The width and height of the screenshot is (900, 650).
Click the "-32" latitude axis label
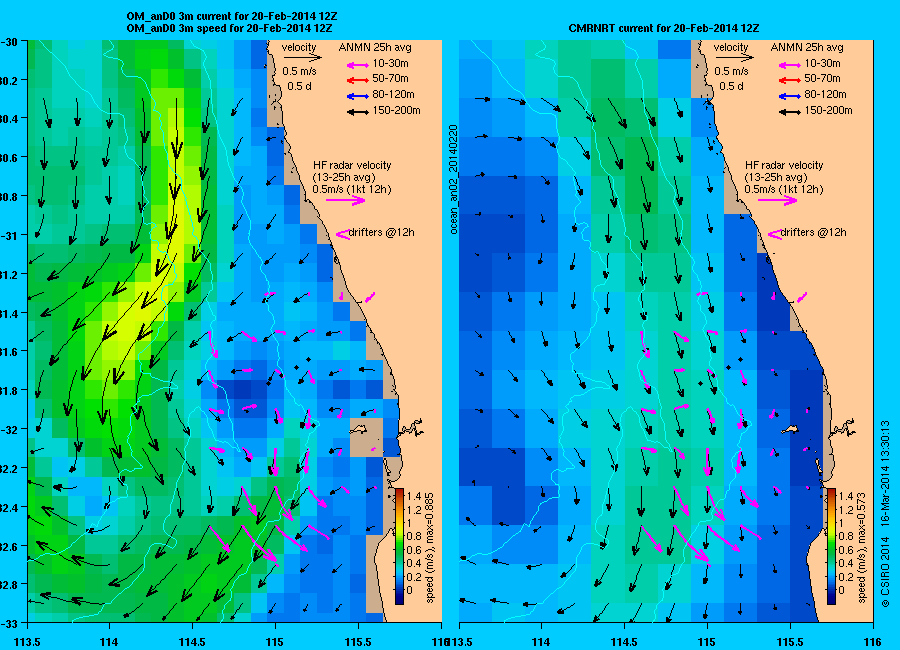(10, 430)
